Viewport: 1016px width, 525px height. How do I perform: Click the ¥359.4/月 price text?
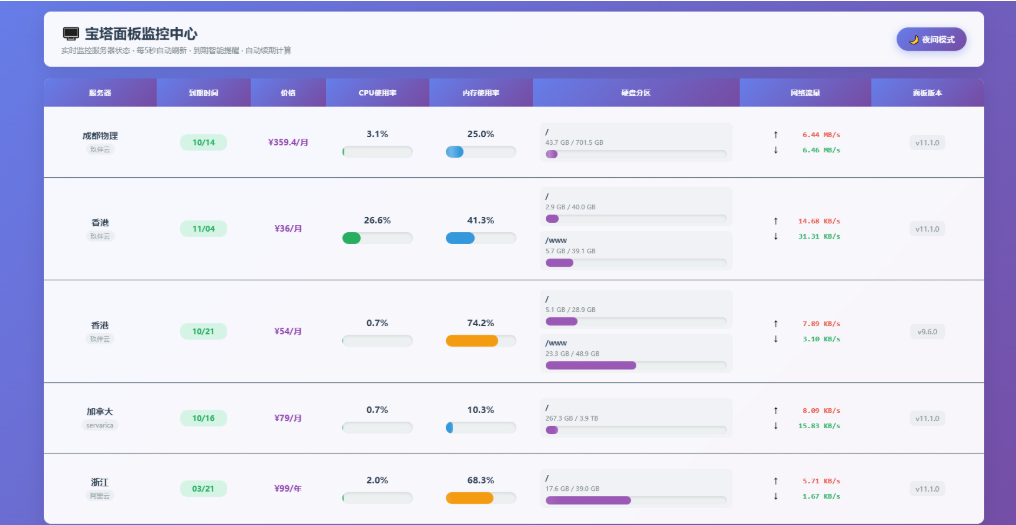point(288,143)
